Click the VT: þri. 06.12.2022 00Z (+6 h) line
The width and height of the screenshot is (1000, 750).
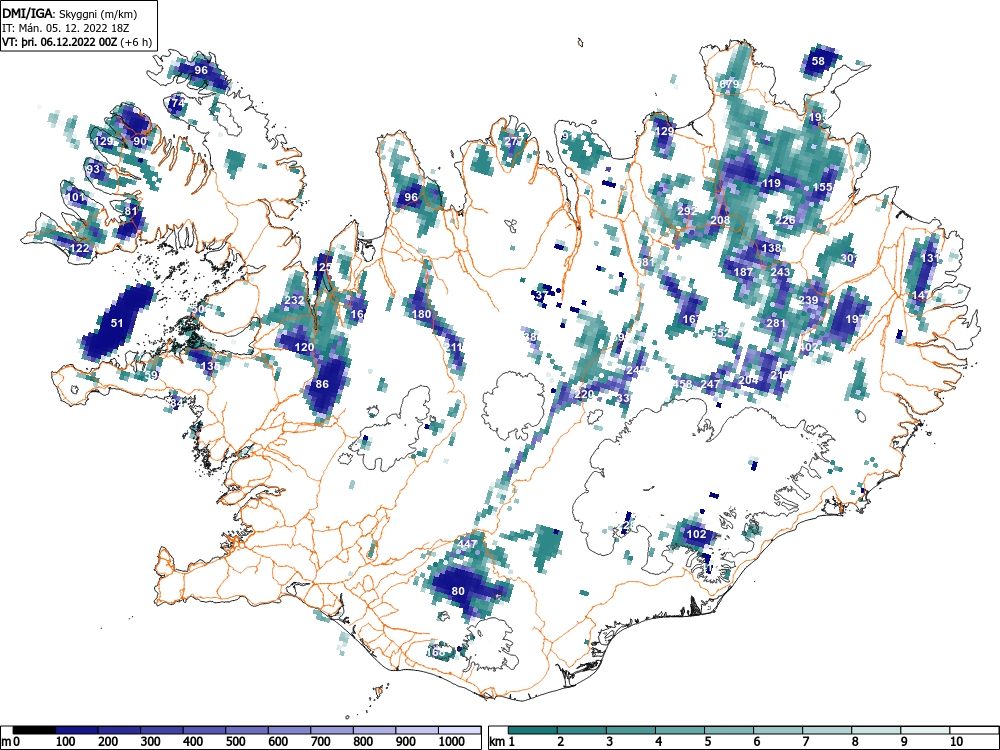click(77, 42)
